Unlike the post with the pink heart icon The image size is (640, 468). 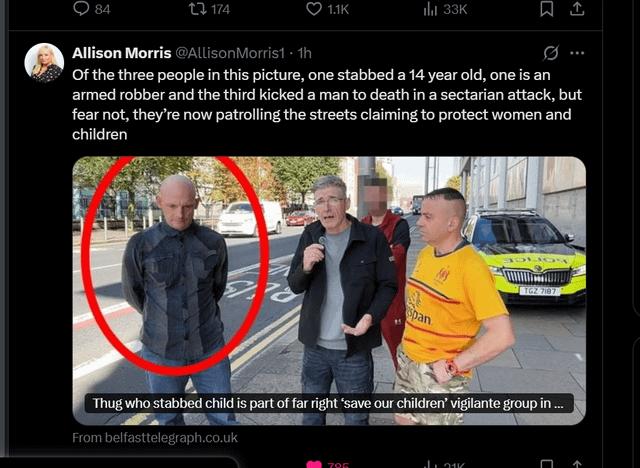[314, 464]
